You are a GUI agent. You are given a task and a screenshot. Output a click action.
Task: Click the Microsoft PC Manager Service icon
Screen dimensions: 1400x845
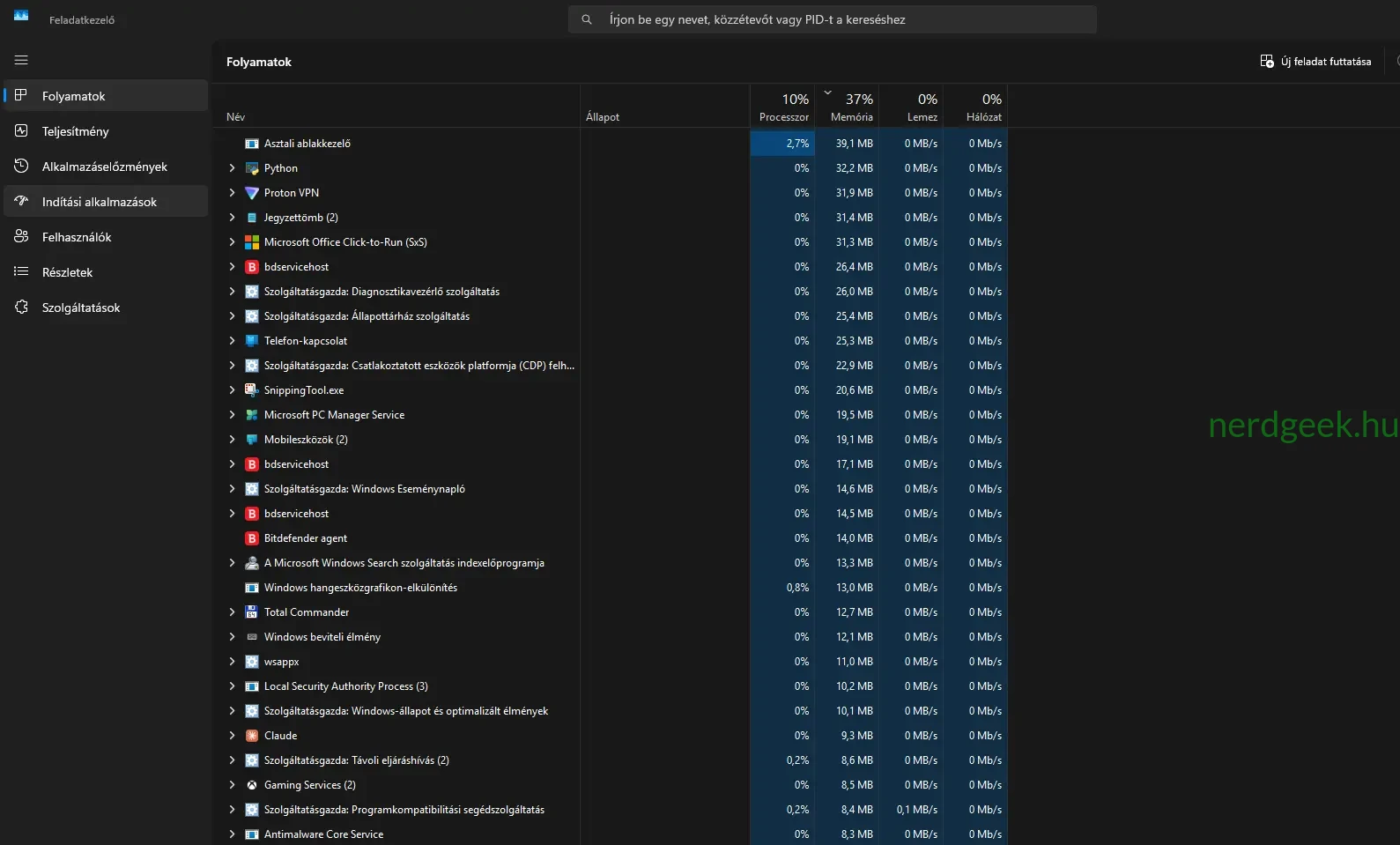pyautogui.click(x=252, y=415)
